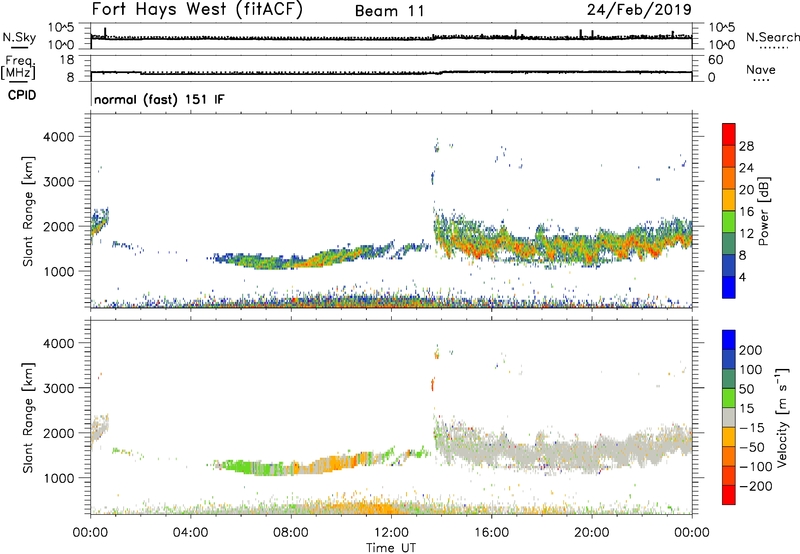This screenshot has height=554, width=800.
Task: Click the light green 12-16 dB Power colorbar segment
Action: 729,221
